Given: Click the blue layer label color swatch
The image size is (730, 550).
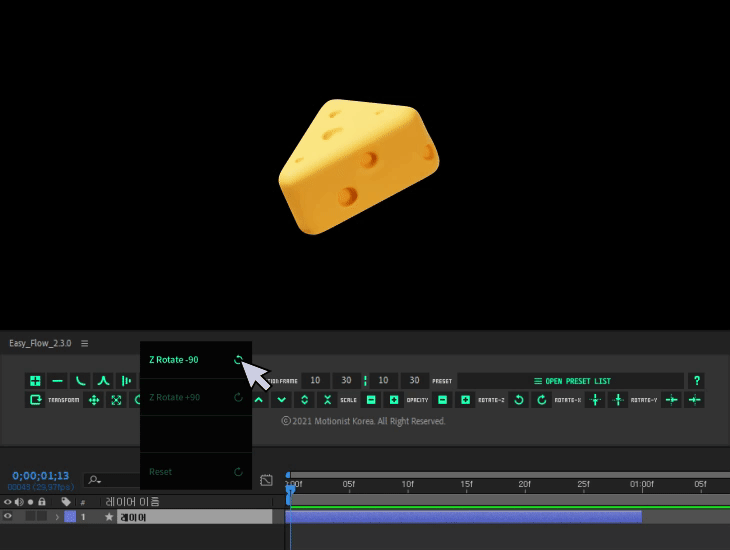Looking at the screenshot, I should [70, 517].
